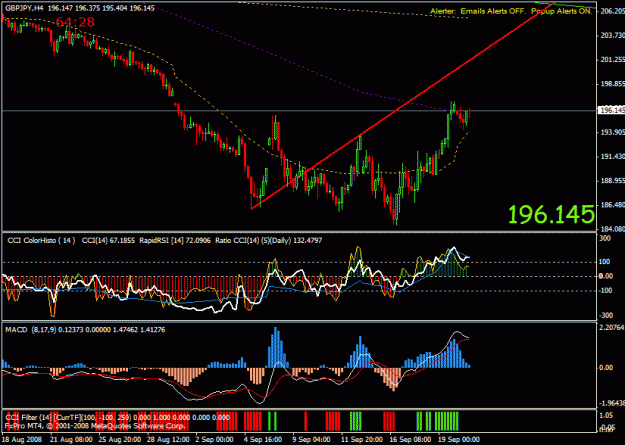
Task: Click the 2.20764 MACD scale value
Action: click(612, 328)
